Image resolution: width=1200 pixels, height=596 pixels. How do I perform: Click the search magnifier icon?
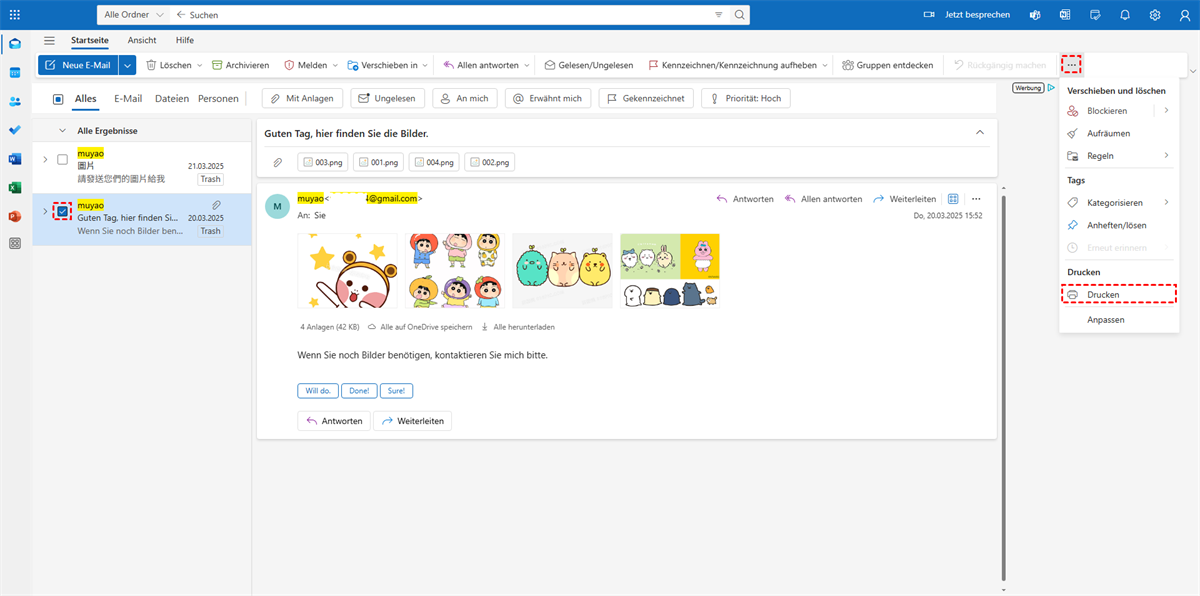[x=740, y=15]
